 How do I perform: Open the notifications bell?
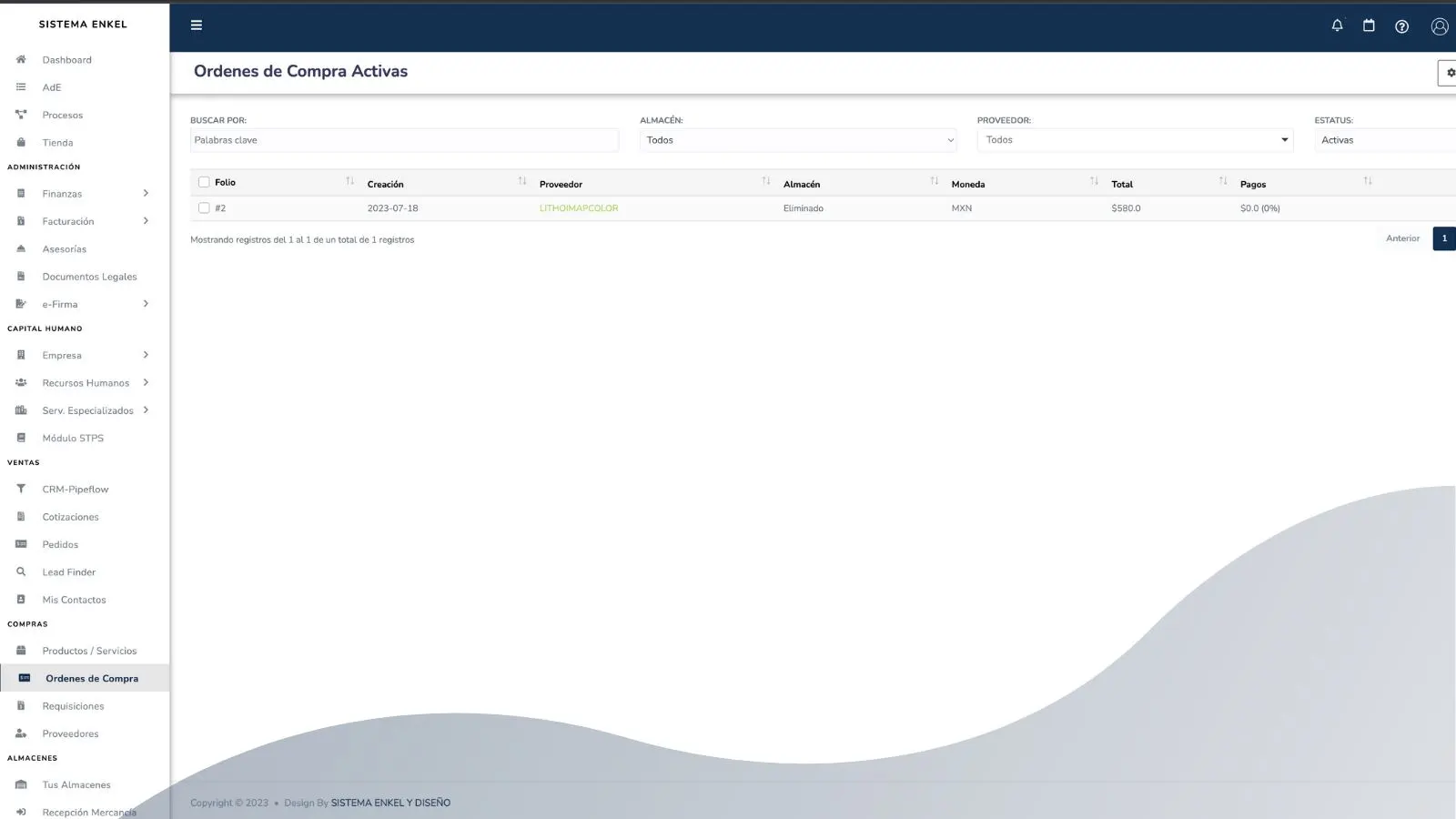1337,25
